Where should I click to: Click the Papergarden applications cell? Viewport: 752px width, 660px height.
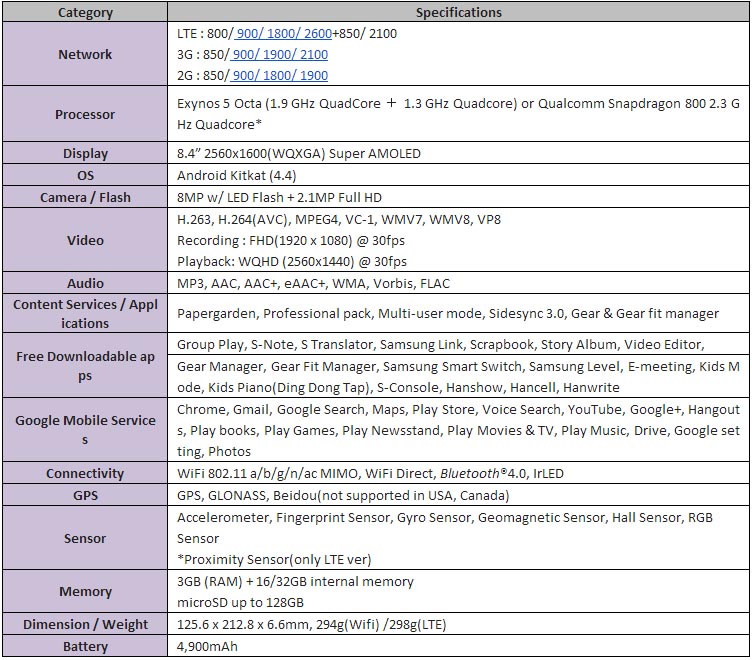coord(458,314)
